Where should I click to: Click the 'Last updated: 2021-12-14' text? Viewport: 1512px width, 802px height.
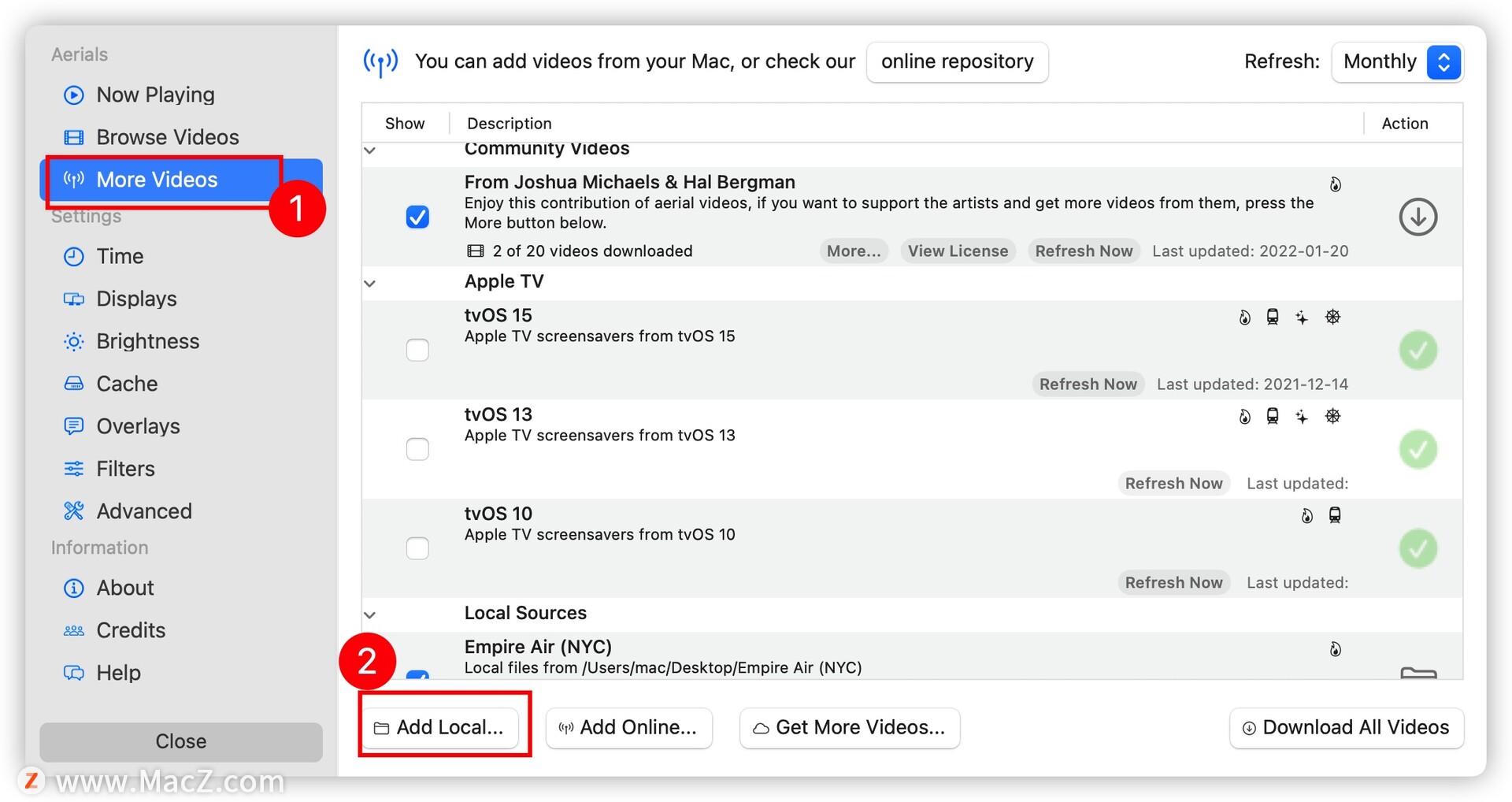click(1252, 384)
